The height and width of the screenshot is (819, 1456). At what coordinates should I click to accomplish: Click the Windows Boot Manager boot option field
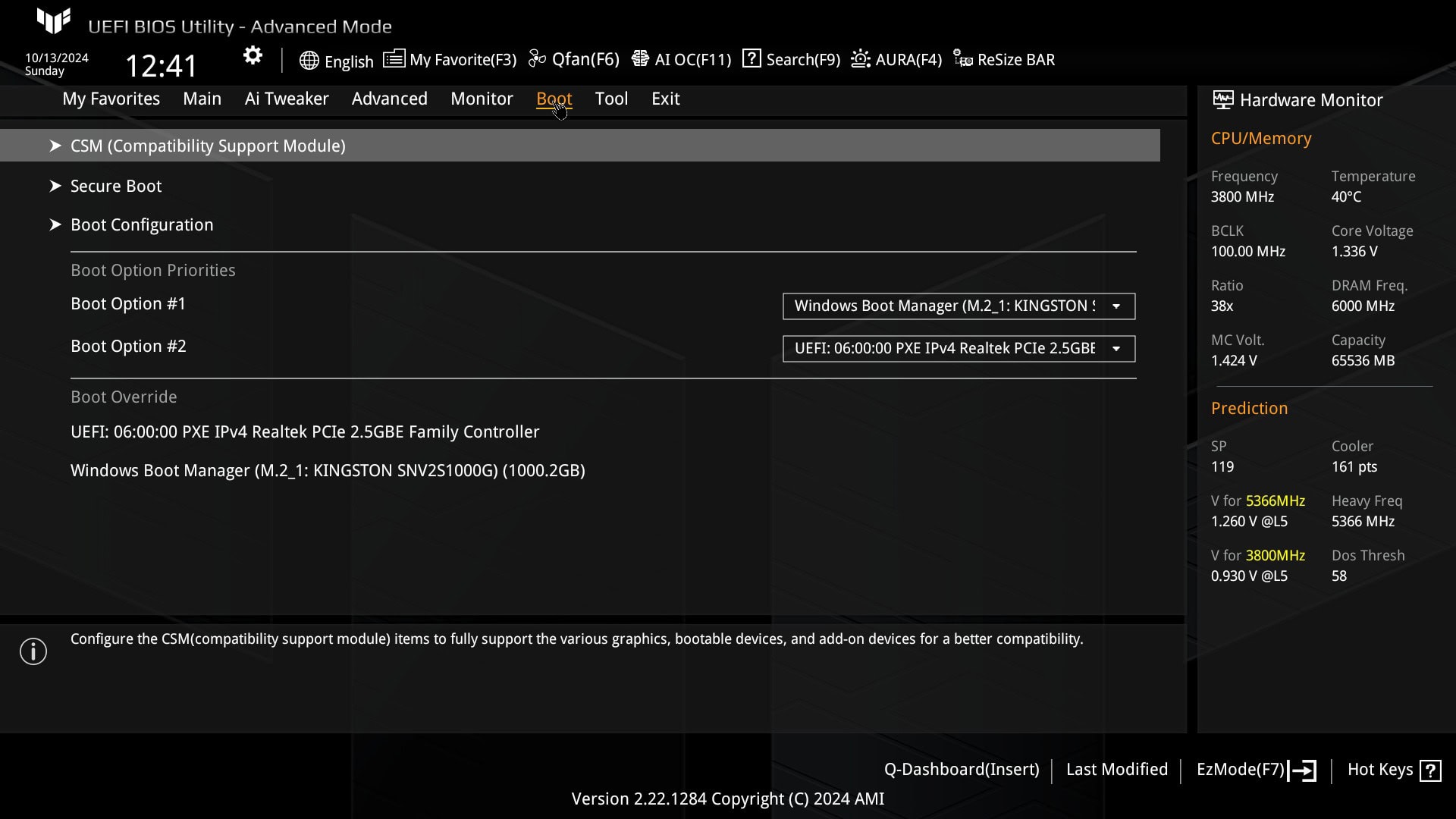tap(959, 306)
